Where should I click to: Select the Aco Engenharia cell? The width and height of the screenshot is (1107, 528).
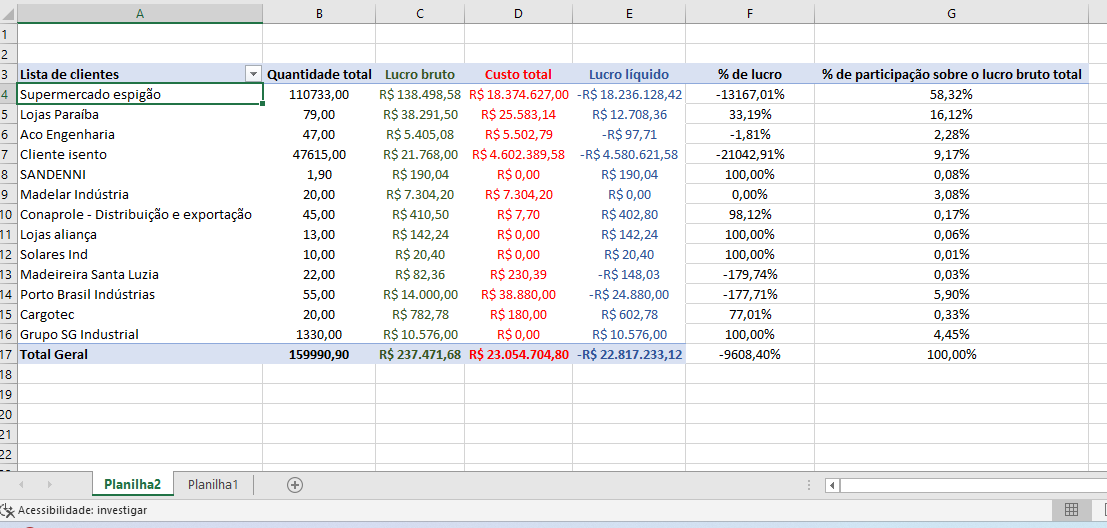tap(140, 134)
